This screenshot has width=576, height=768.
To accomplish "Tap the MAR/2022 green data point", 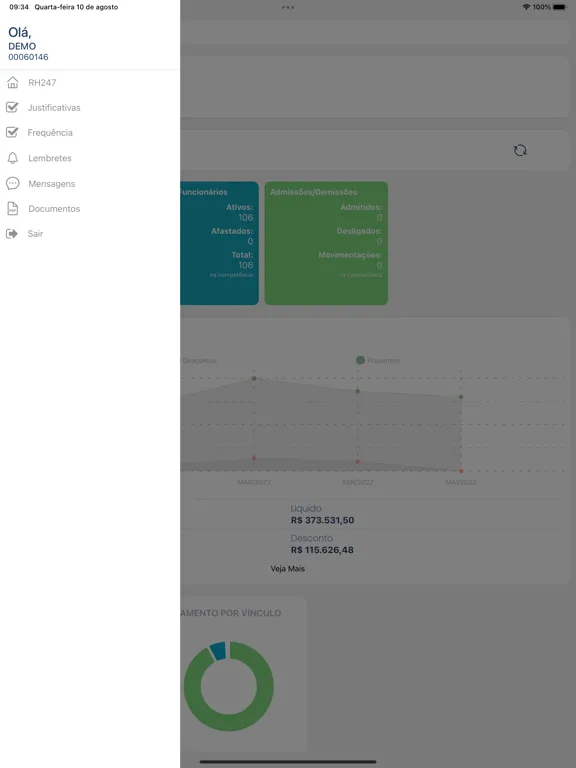I will pos(254,378).
